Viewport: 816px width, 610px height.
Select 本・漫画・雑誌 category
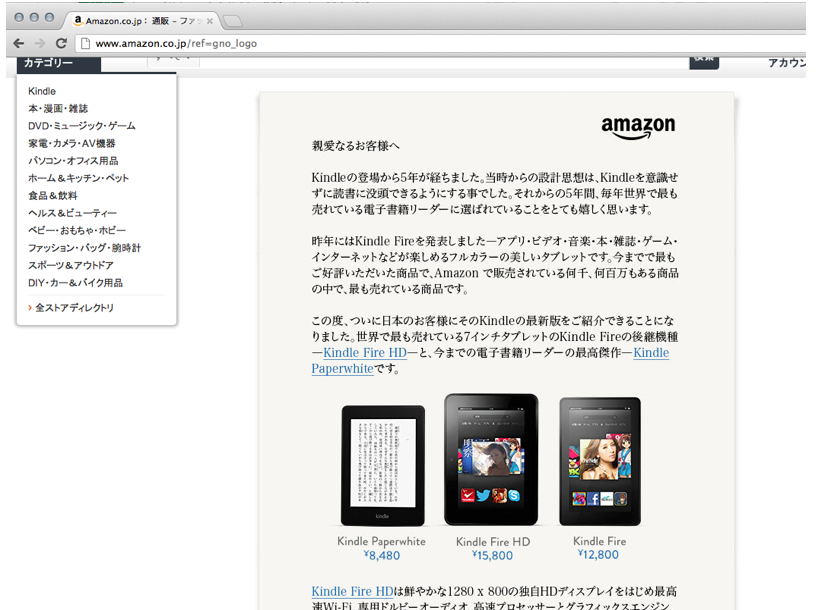[58, 108]
